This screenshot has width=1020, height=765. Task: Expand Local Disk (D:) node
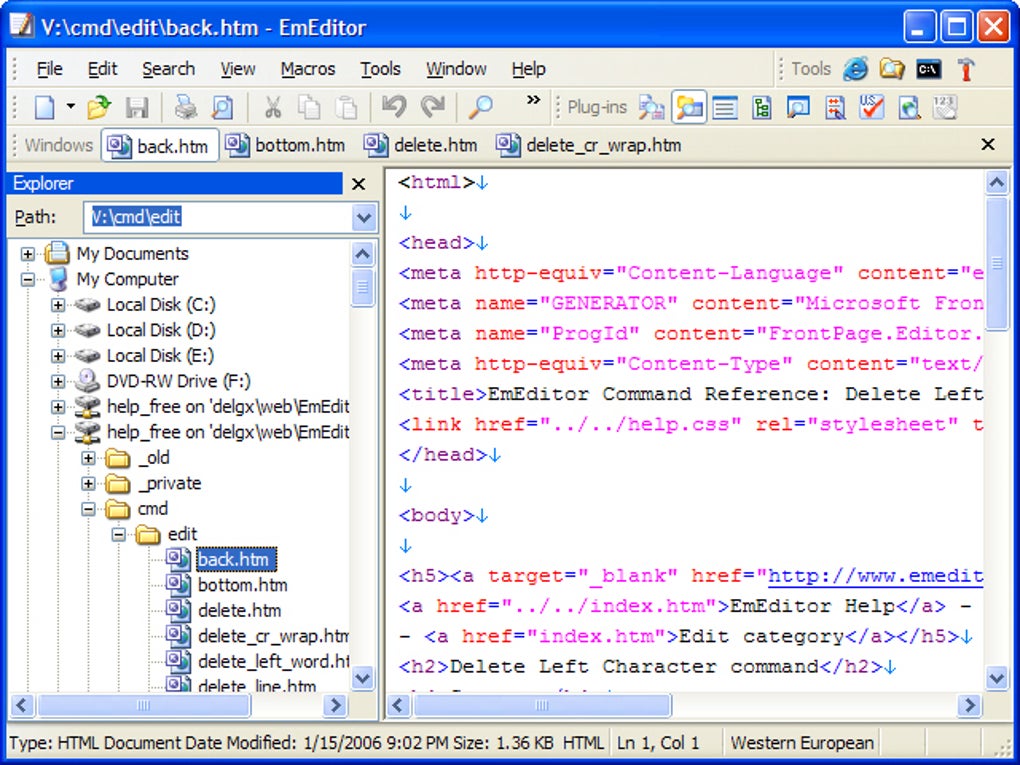point(58,330)
